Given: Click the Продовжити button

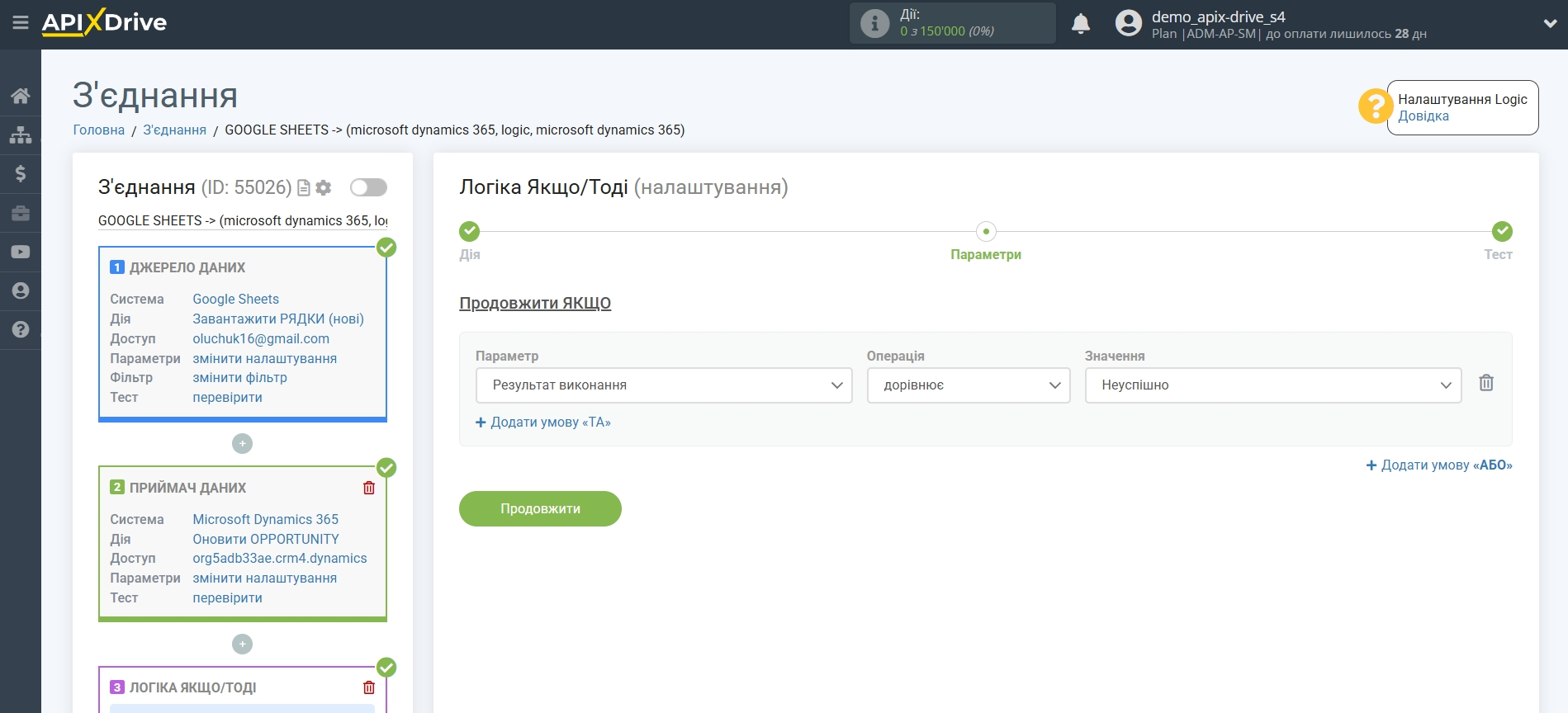Looking at the screenshot, I should coord(540,509).
